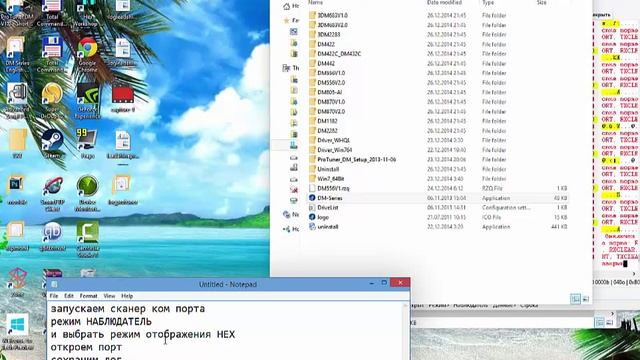This screenshot has height=360, width=640.
Task: Click Favorites star in Explorer navigation pane
Action: [x=287, y=20]
